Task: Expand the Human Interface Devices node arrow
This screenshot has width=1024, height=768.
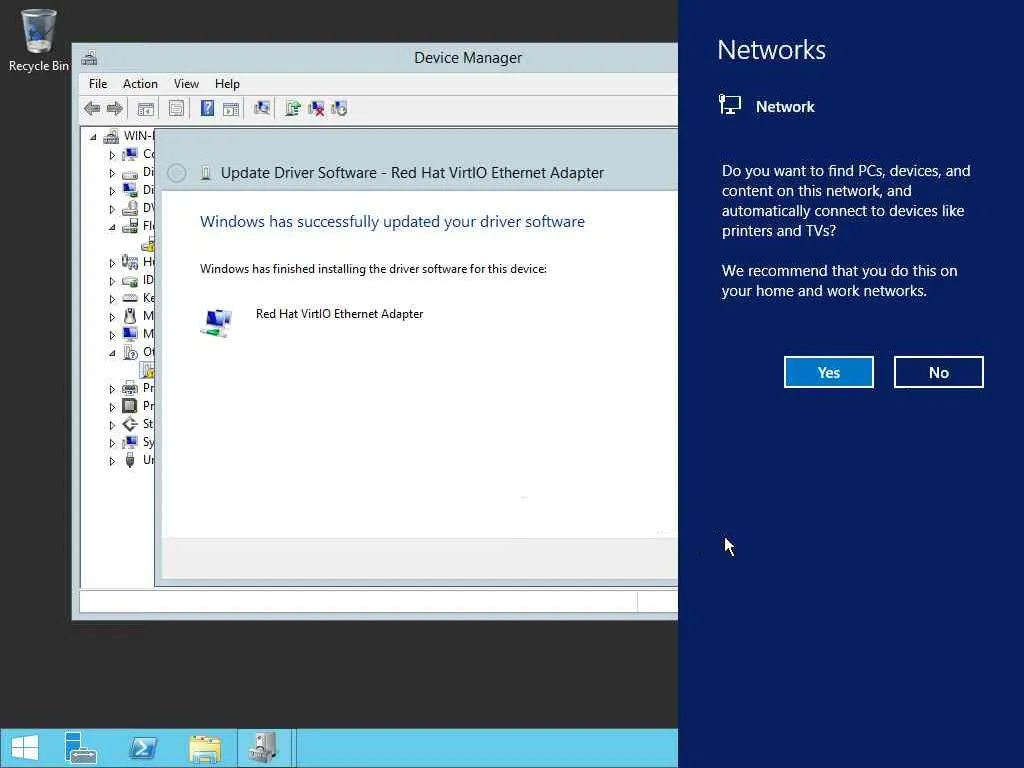Action: point(112,263)
